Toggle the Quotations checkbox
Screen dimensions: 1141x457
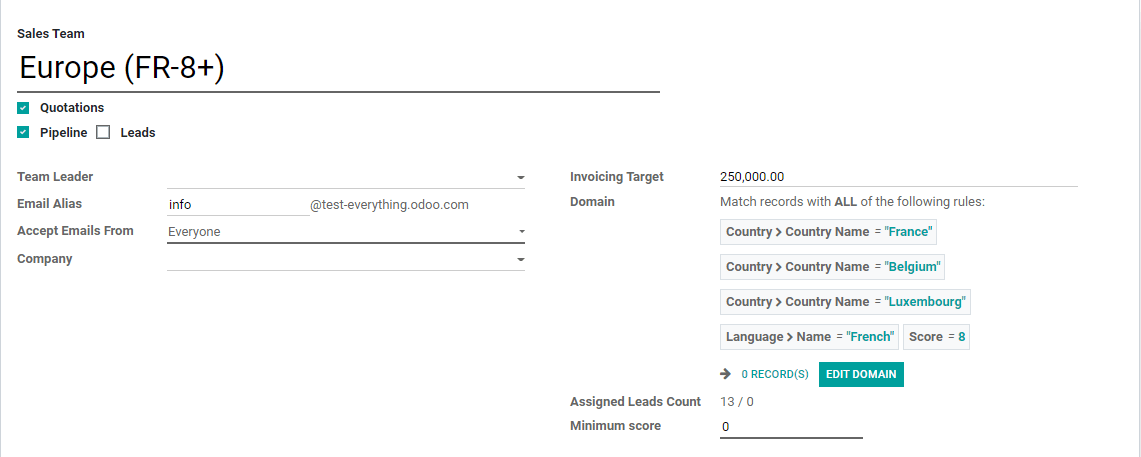(x=23, y=108)
